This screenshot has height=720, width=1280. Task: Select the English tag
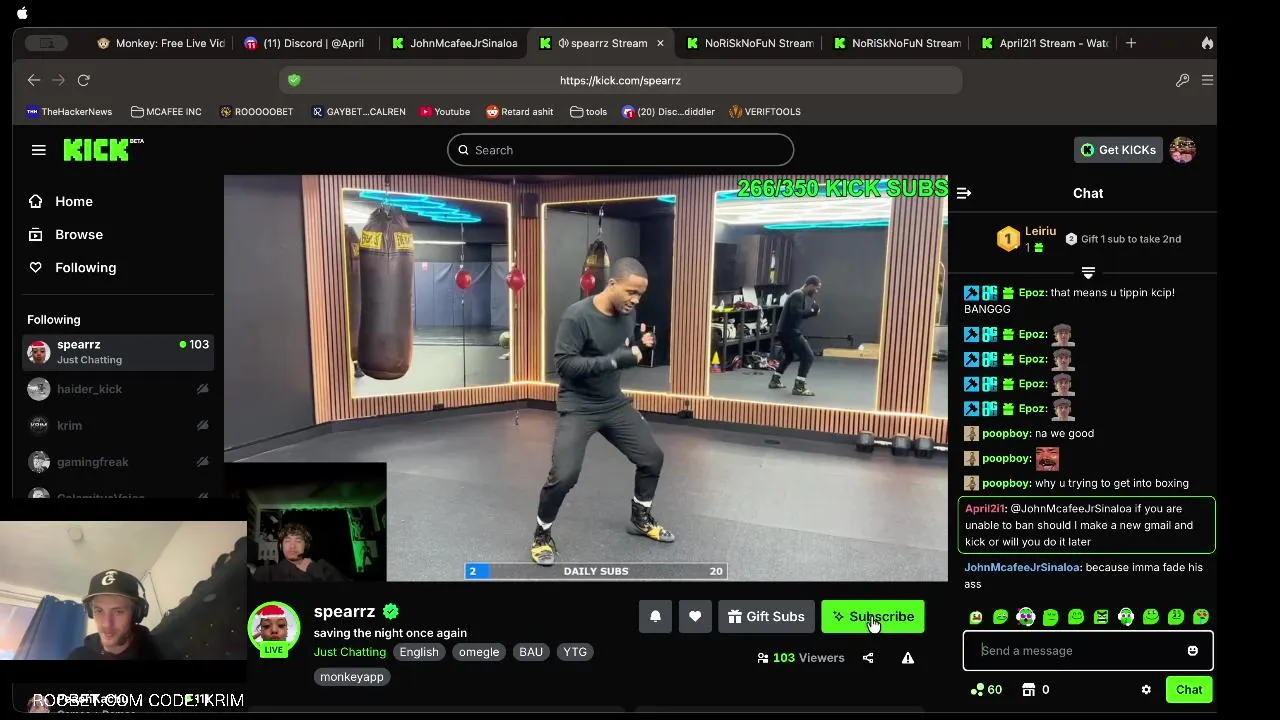point(419,652)
